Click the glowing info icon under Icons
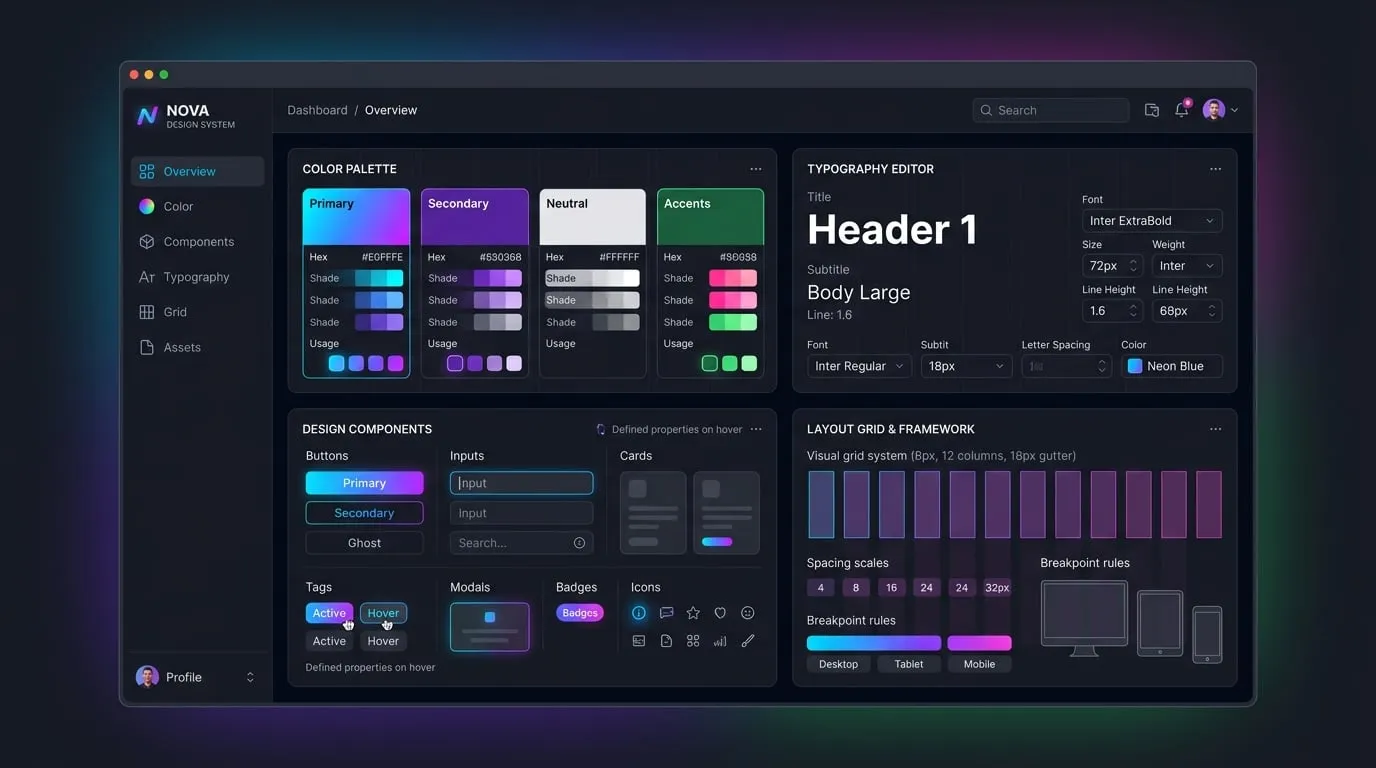 point(639,613)
